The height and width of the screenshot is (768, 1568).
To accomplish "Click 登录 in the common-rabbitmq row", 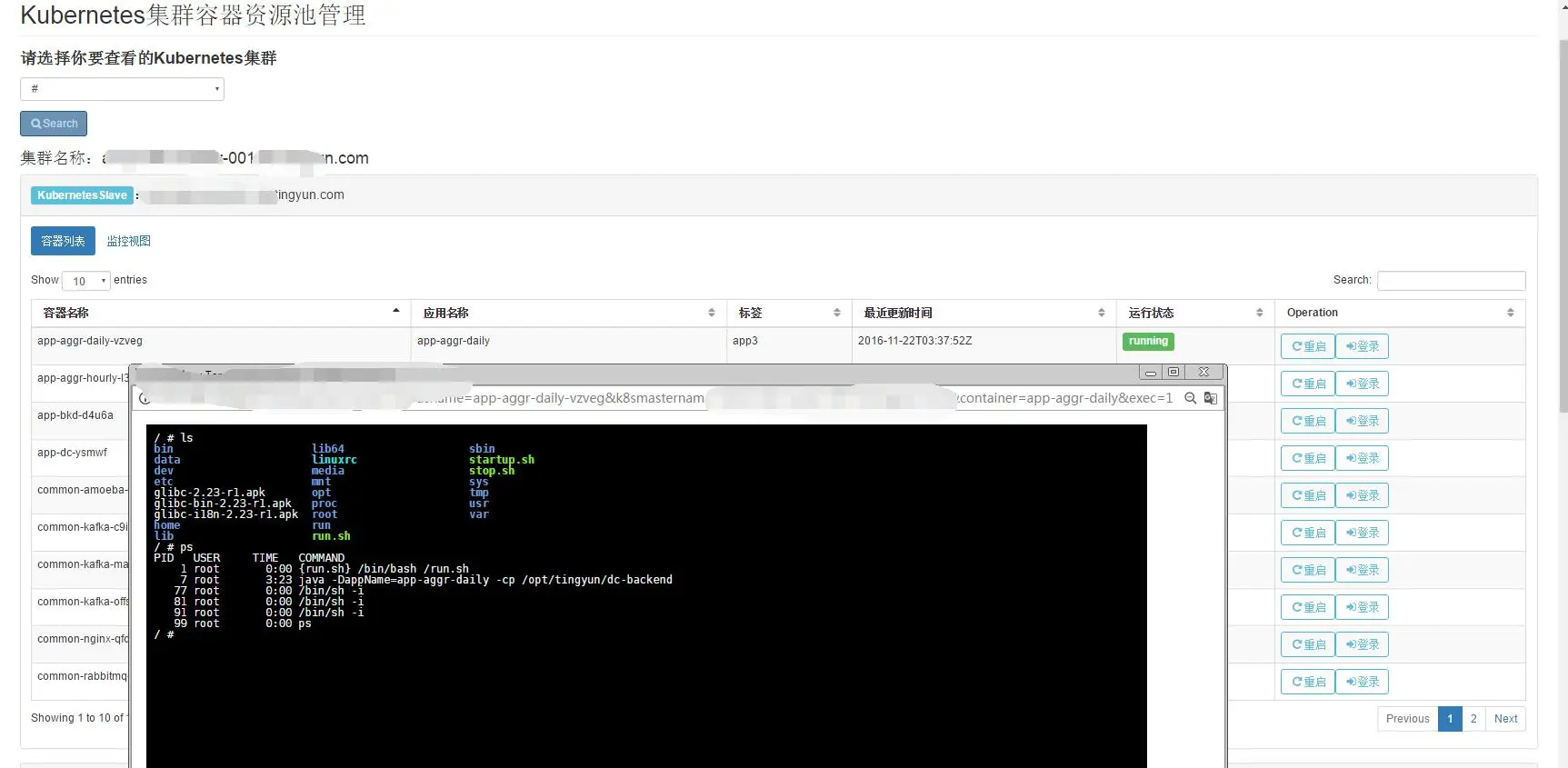I will pos(1362,682).
